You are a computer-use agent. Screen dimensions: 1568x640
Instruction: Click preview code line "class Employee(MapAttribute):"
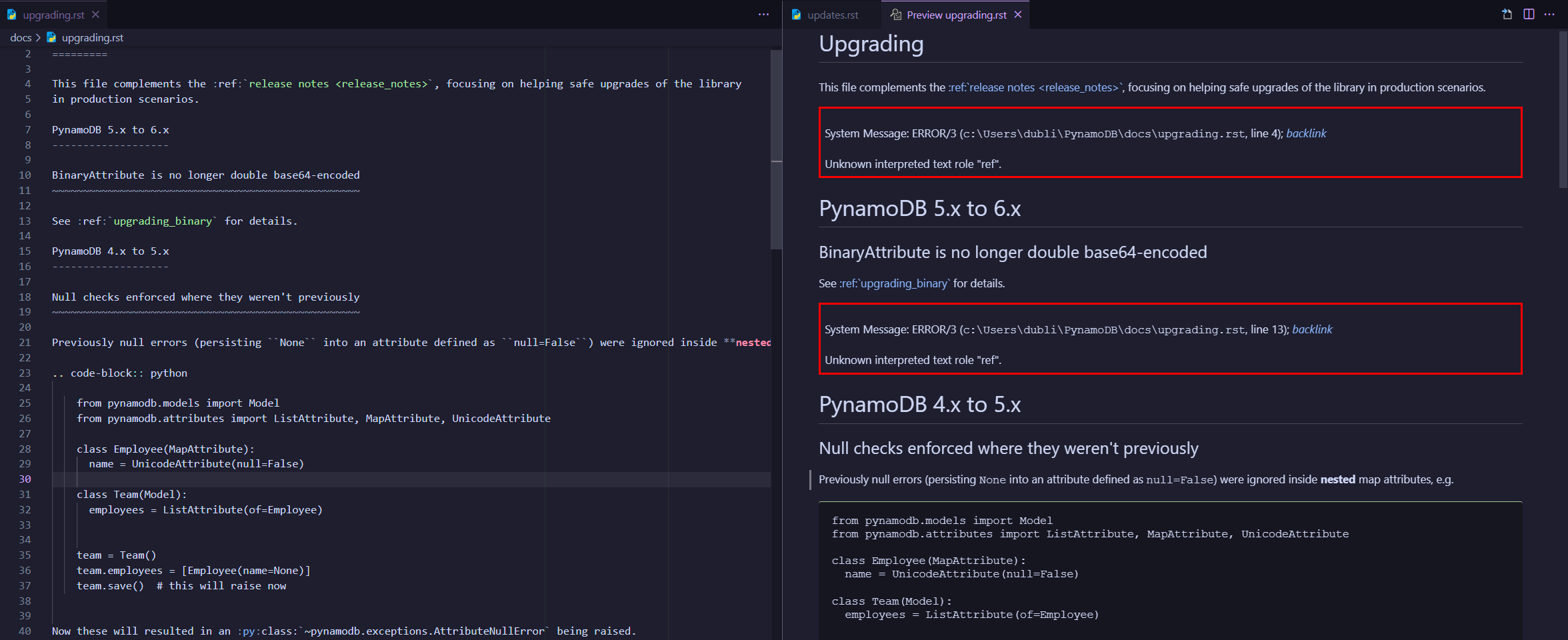(x=929, y=561)
